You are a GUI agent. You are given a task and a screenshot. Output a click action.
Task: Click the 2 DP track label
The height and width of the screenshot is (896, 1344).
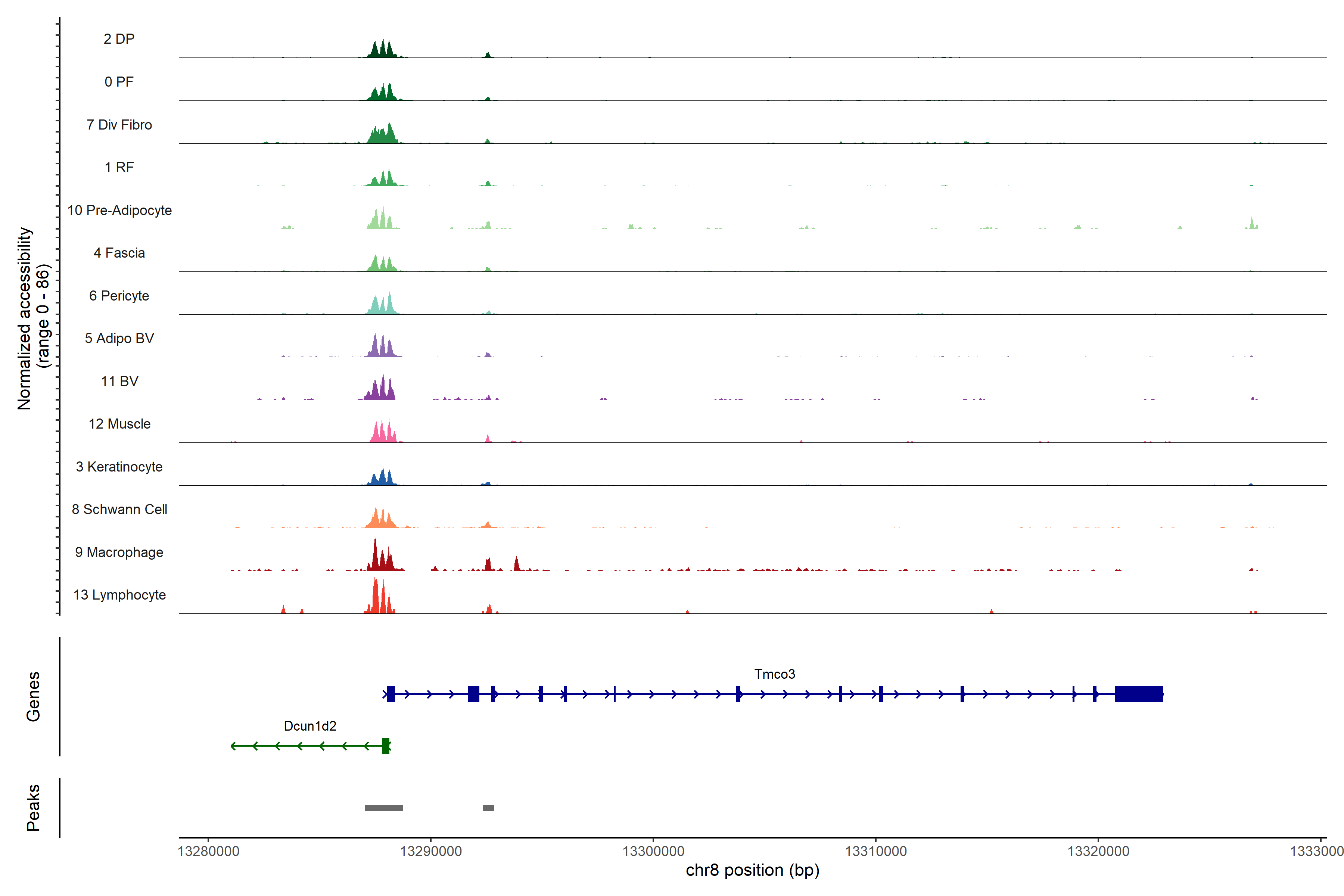coord(119,39)
